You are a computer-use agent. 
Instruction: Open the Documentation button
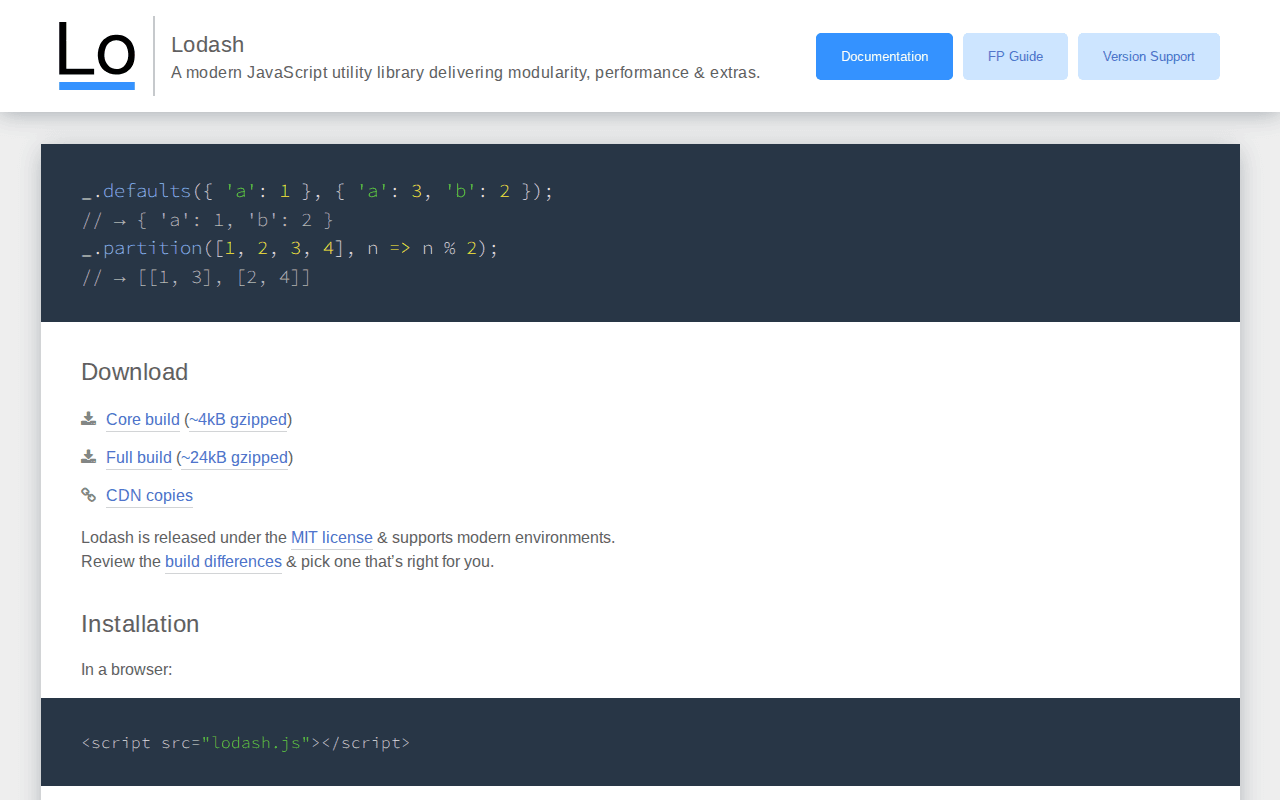click(x=884, y=56)
